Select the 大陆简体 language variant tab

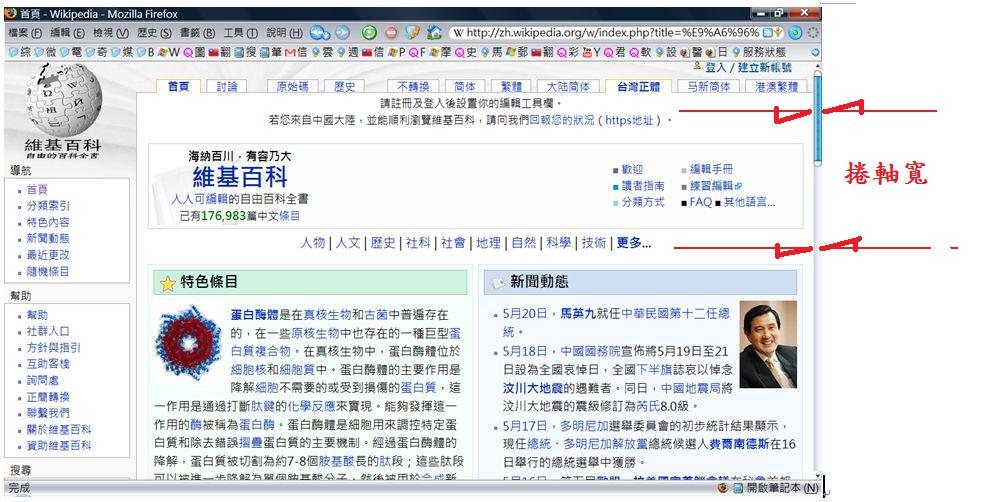tap(567, 87)
